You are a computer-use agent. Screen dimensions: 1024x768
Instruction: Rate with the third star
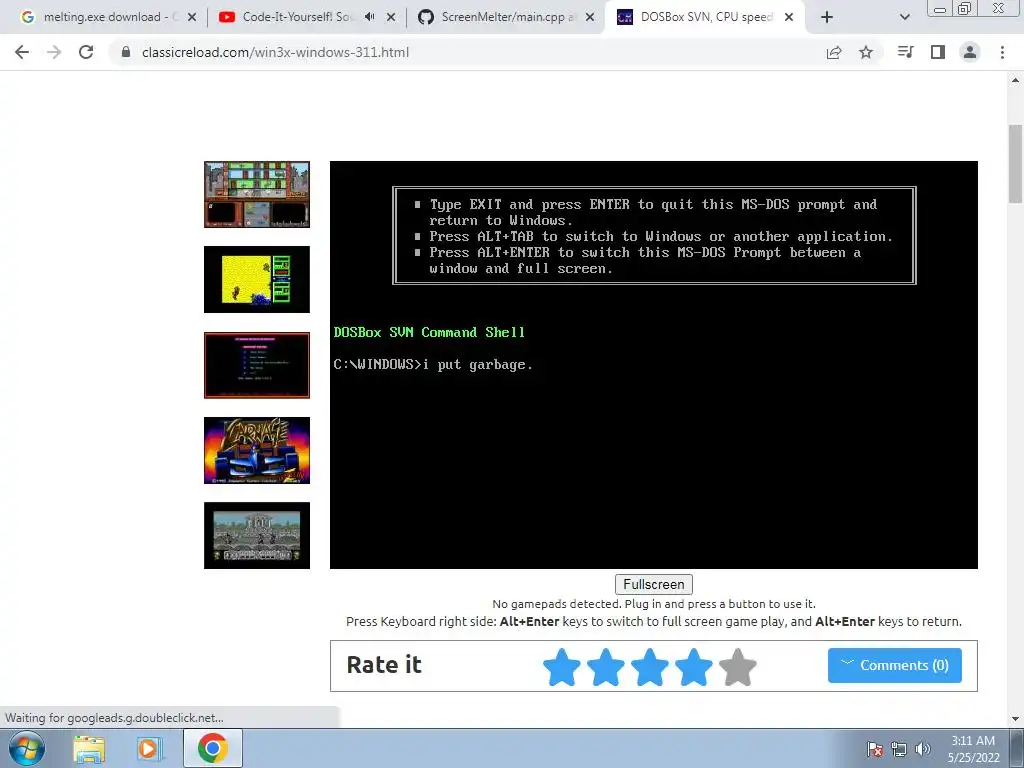pos(650,667)
